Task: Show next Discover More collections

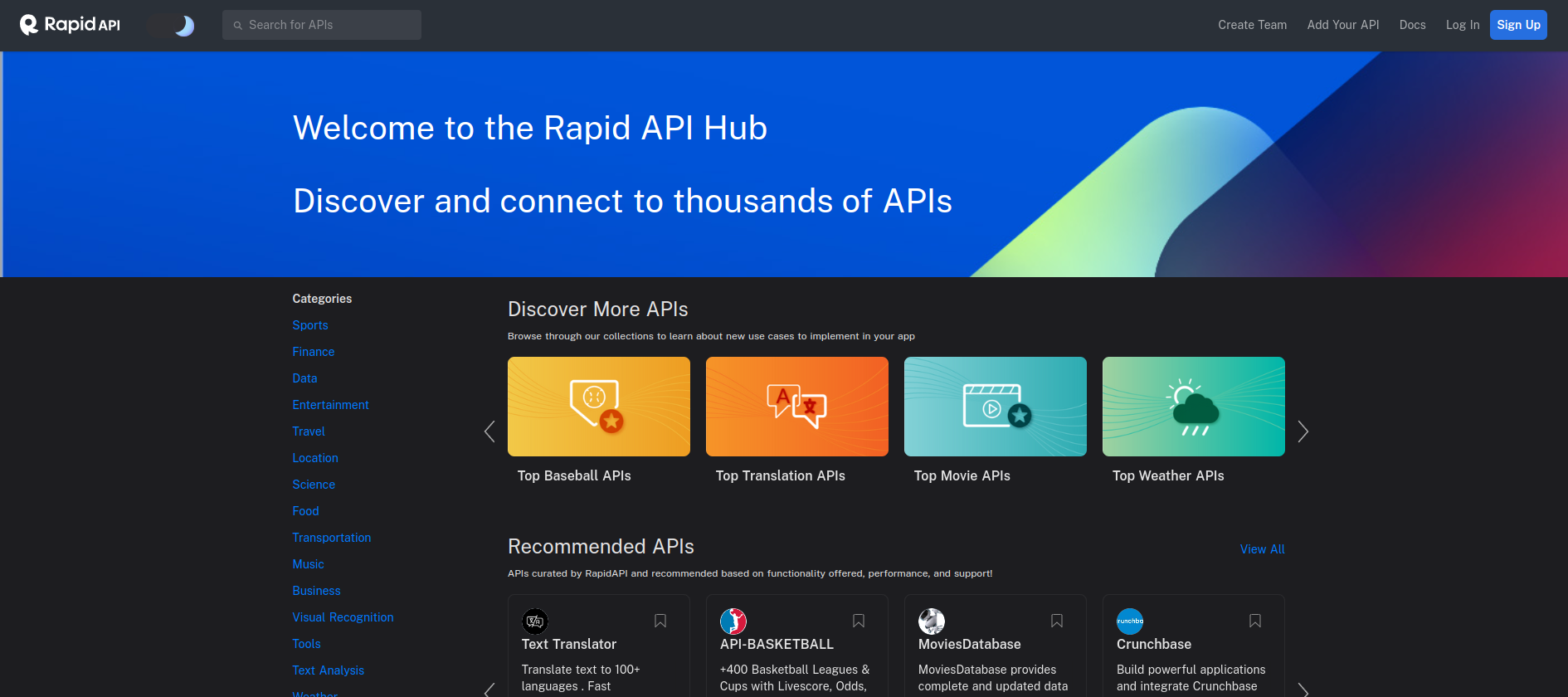Action: [x=1303, y=431]
